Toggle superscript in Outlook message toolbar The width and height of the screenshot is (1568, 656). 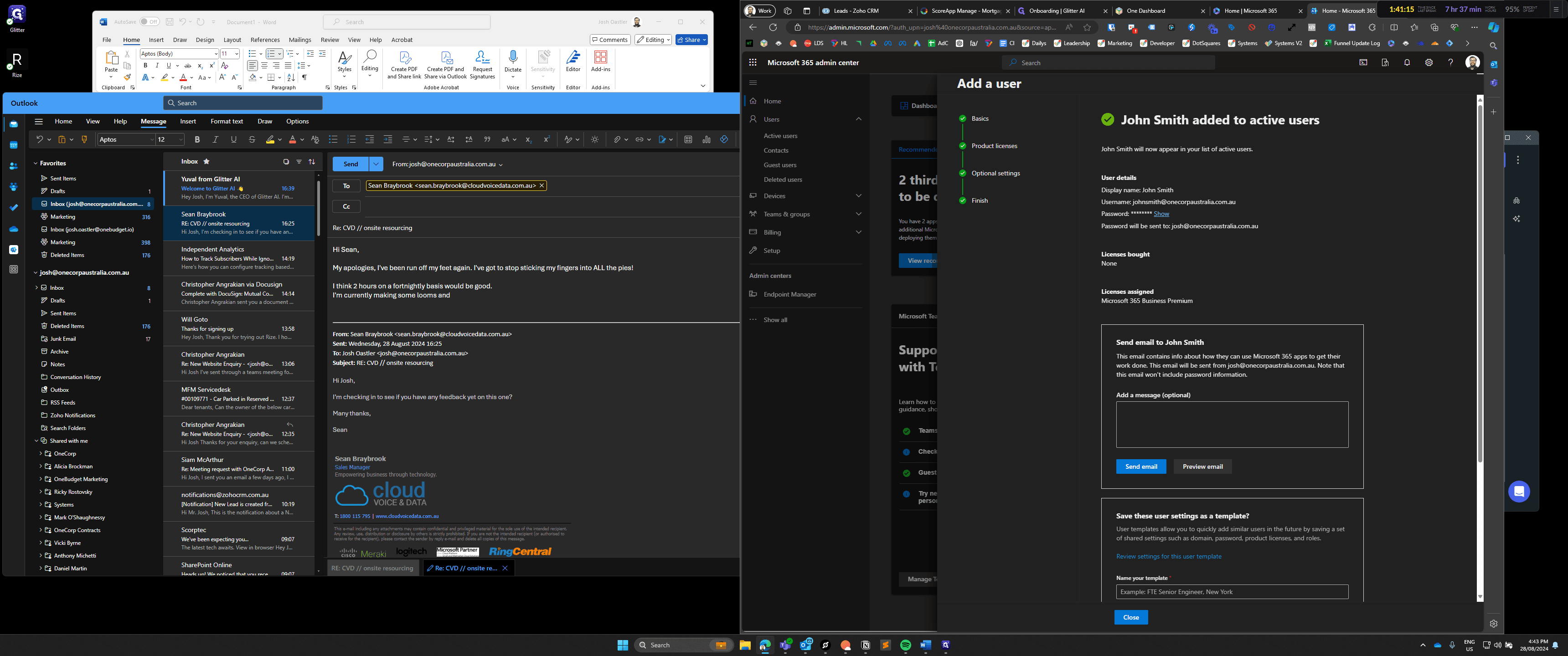pos(547,139)
